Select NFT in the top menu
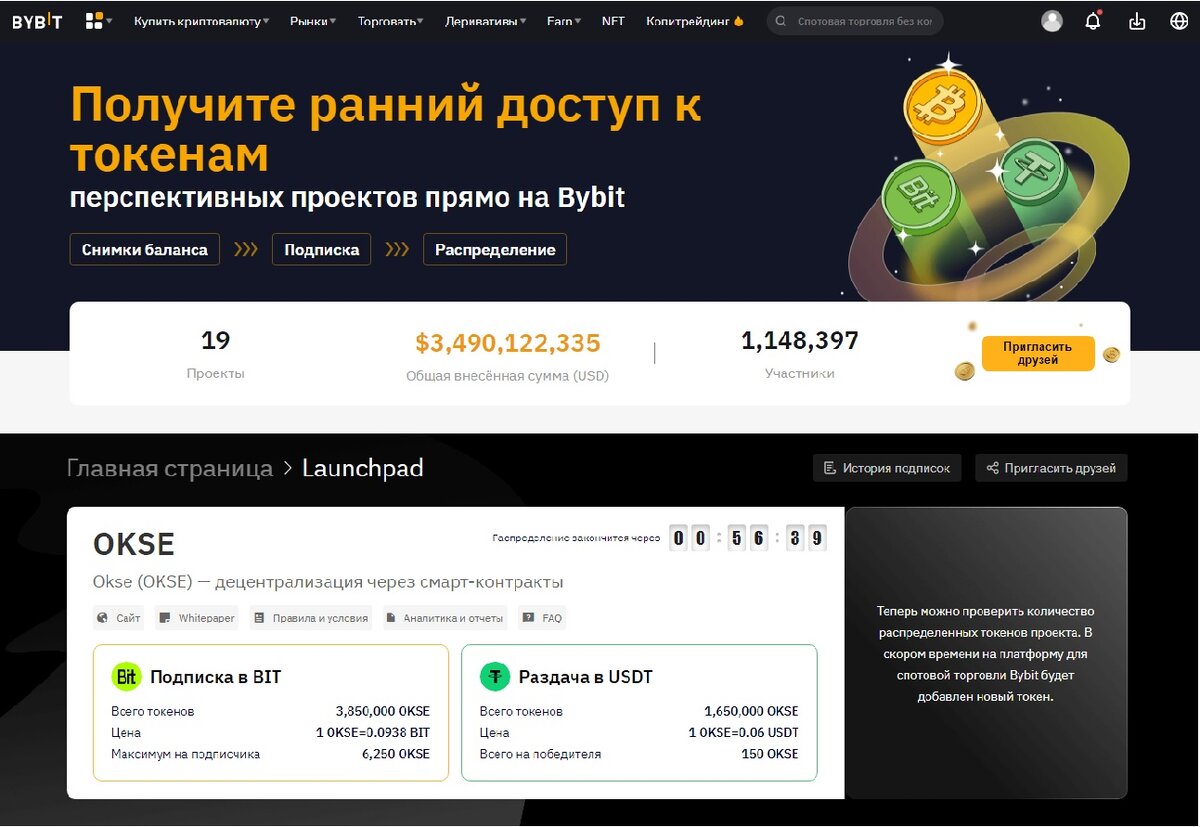 click(x=613, y=20)
